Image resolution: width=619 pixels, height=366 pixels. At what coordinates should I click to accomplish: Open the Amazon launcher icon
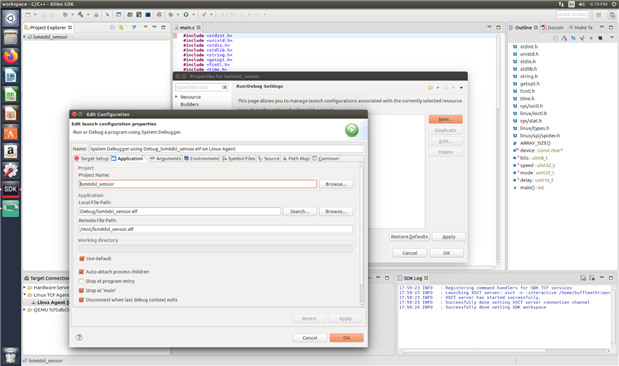[11, 151]
